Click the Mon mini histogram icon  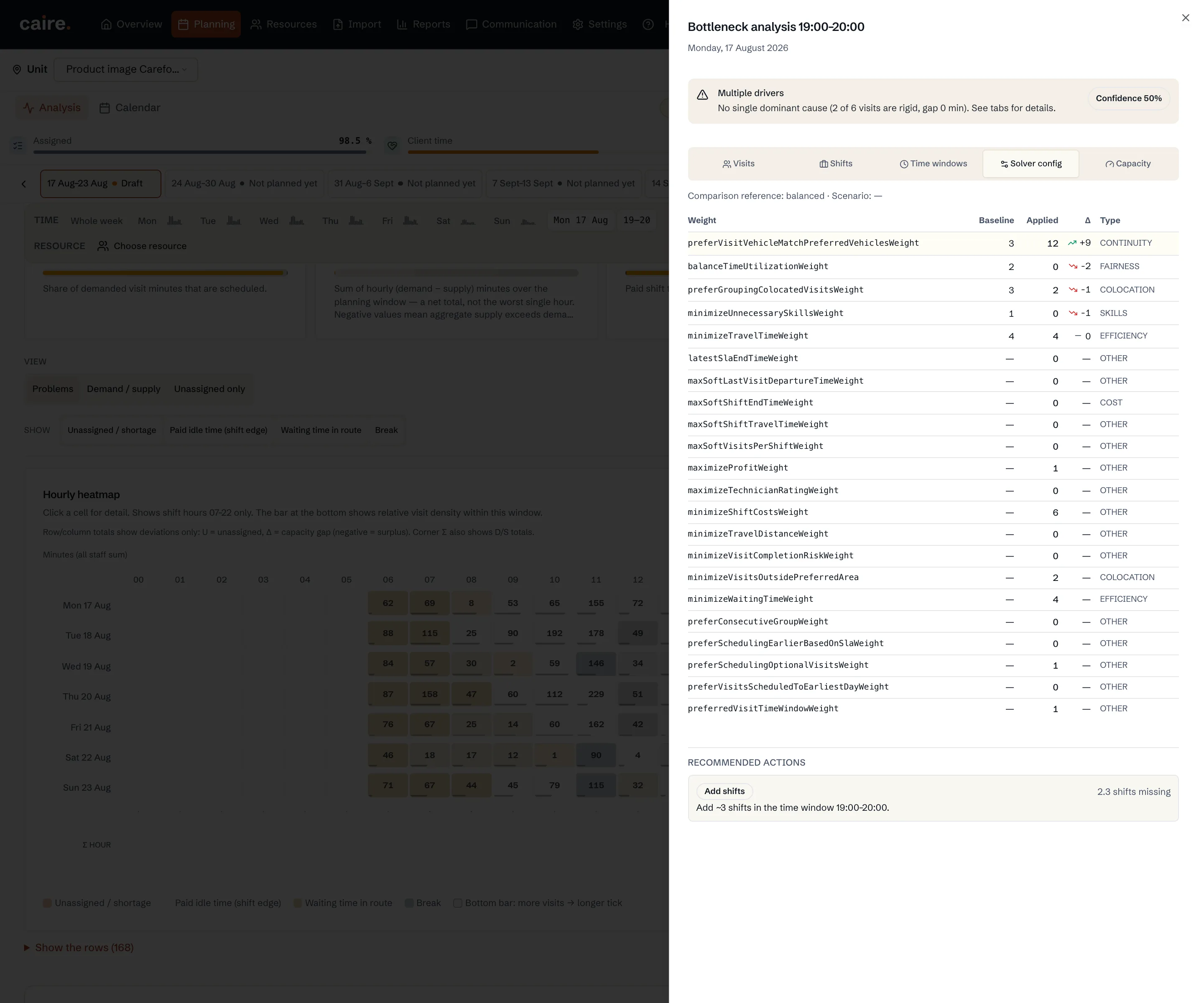174,221
